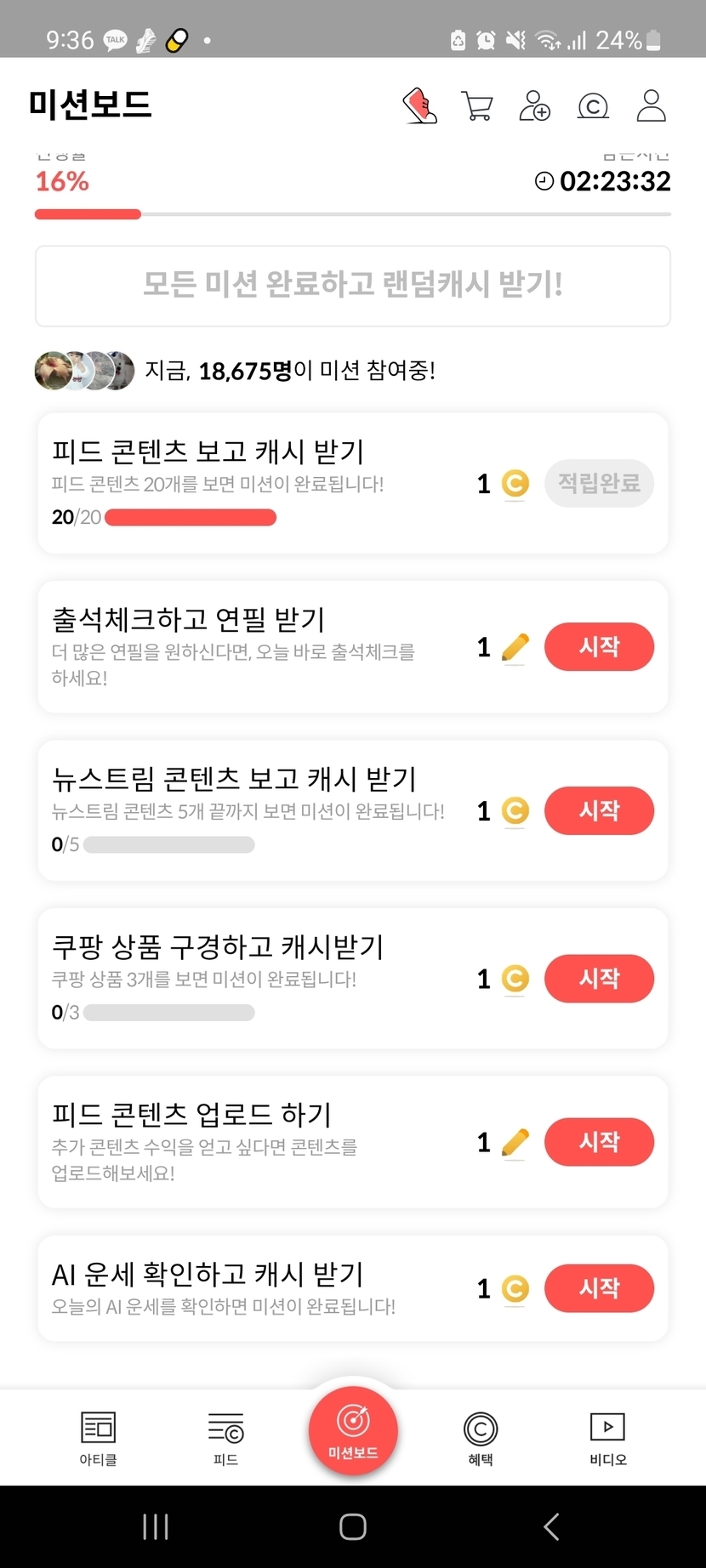Tap the 모든 미션 완료하고 랜덤캐시 받기 banner
Viewport: 706px width, 1568px height.
click(x=353, y=286)
